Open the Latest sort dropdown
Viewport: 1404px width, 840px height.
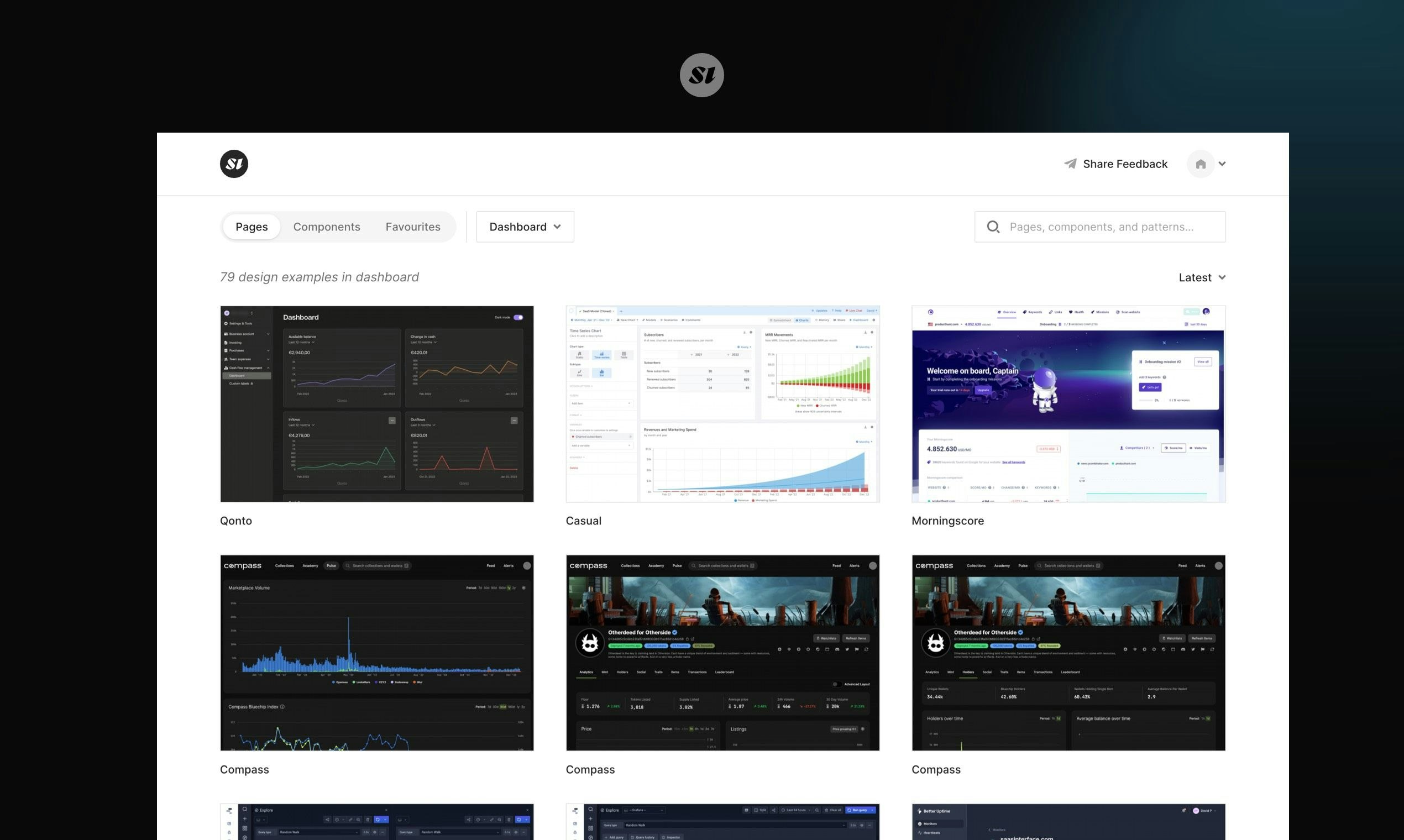tap(1202, 277)
